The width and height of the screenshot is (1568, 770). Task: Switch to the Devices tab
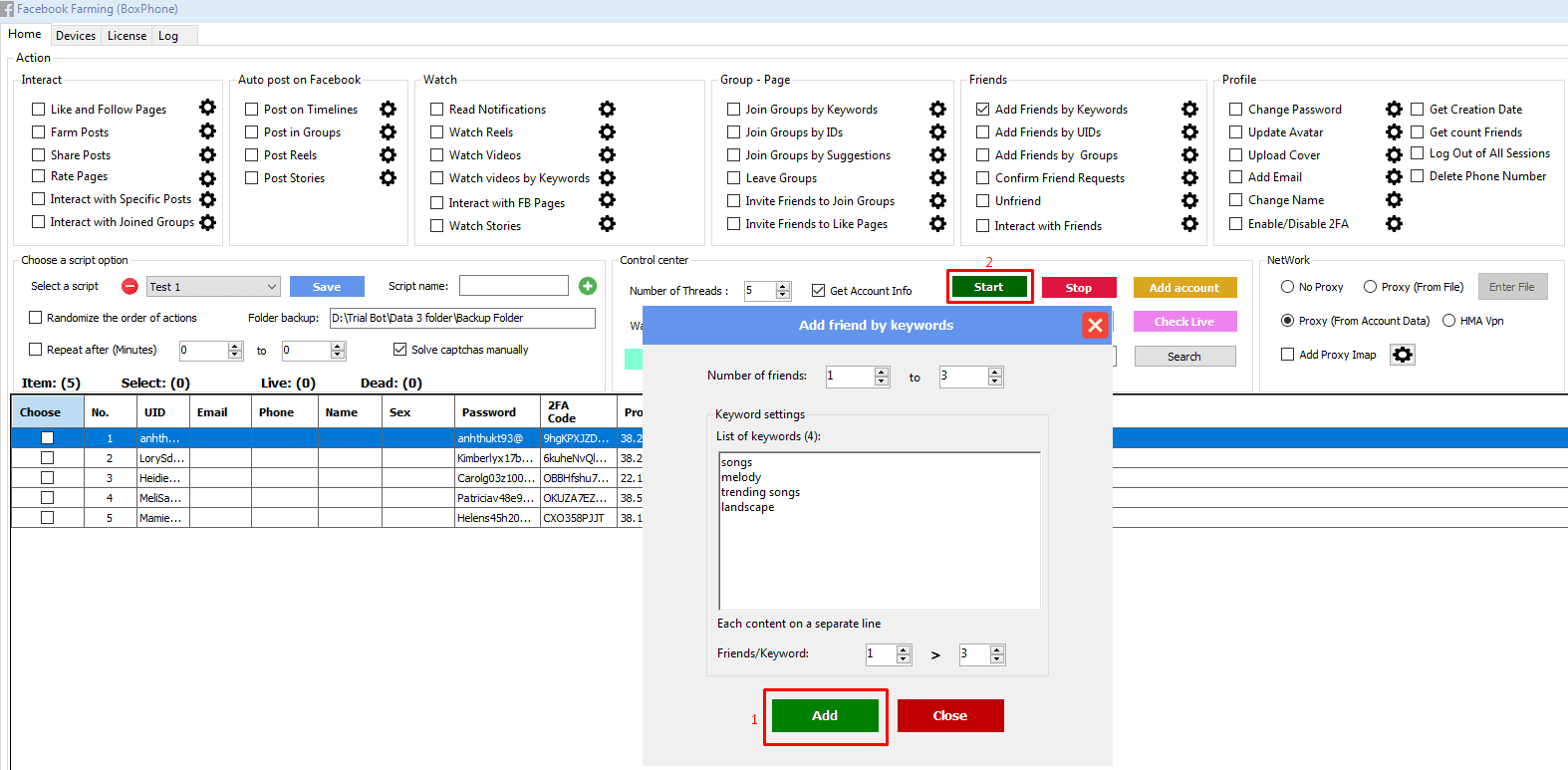(x=76, y=36)
